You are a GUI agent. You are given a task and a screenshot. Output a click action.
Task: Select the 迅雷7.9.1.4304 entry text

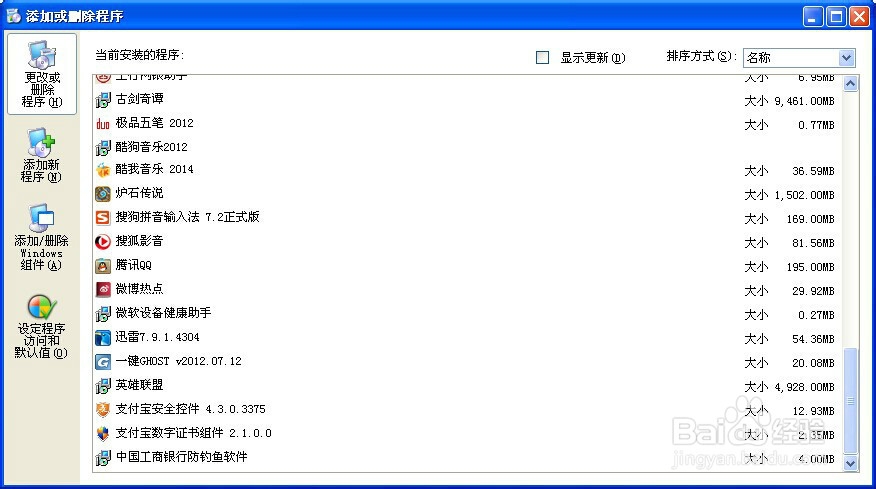click(158, 337)
